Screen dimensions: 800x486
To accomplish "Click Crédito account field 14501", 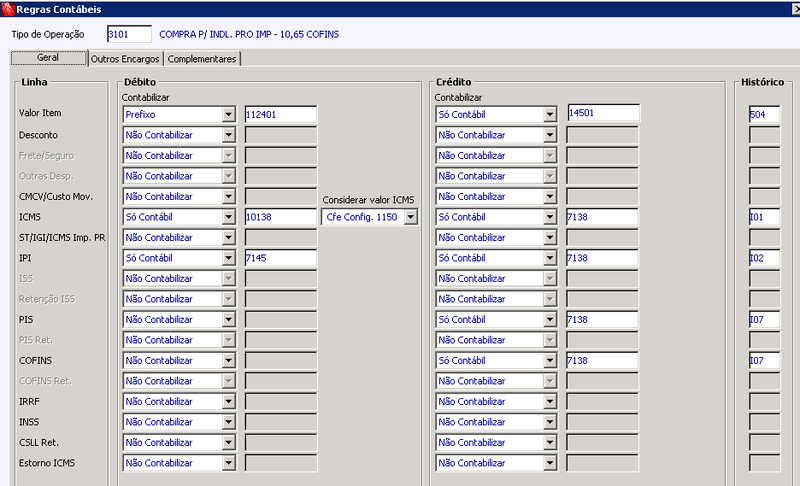I will pyautogui.click(x=603, y=113).
